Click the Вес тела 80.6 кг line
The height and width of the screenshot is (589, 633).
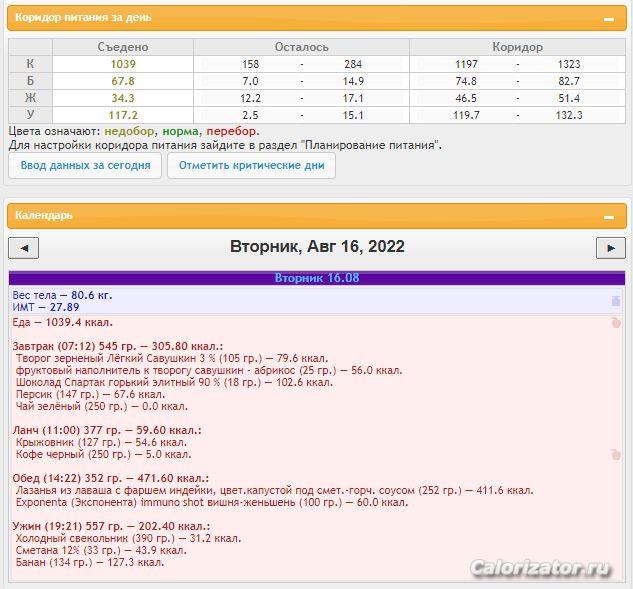pos(62,296)
